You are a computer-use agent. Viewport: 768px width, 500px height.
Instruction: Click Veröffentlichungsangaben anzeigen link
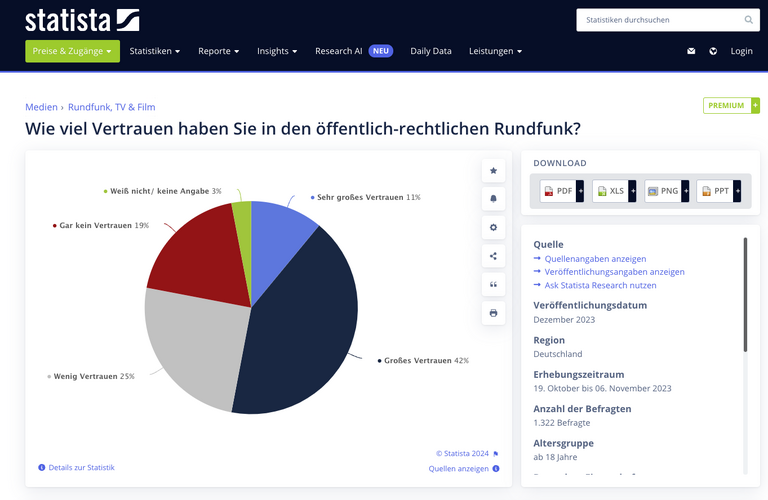pyautogui.click(x=615, y=272)
